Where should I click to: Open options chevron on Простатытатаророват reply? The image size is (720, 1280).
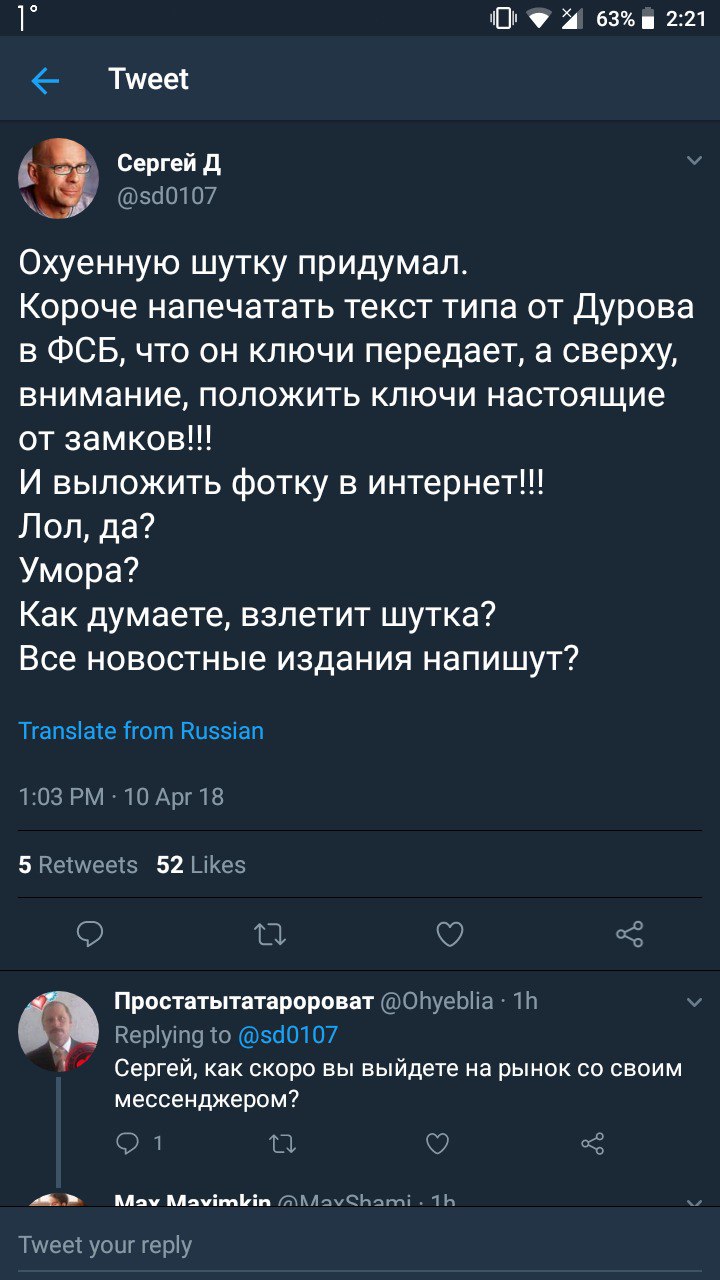[x=694, y=1001]
